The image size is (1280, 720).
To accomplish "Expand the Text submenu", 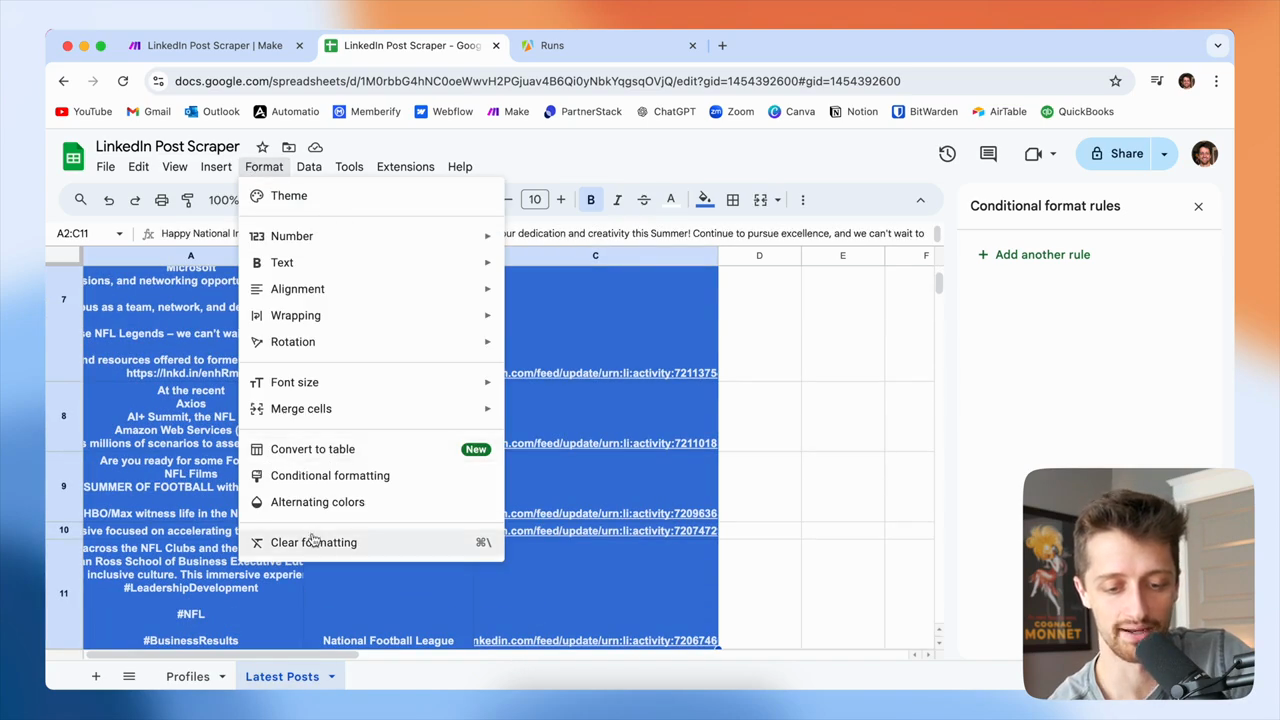I will 372,262.
